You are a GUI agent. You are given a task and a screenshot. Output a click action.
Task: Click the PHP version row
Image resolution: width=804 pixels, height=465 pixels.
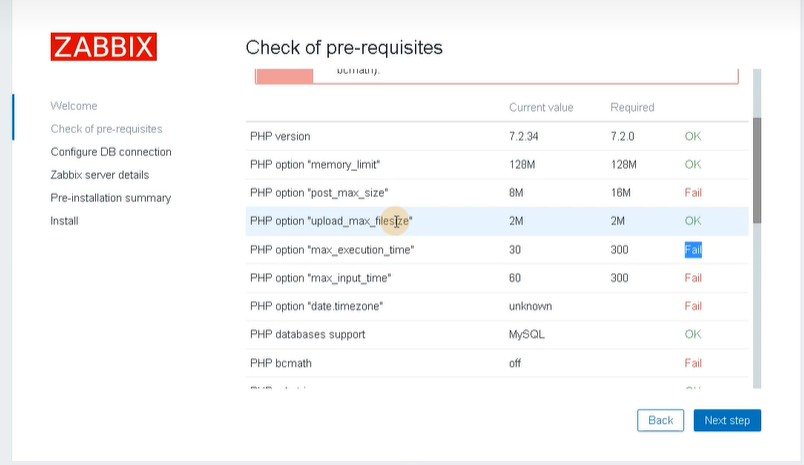click(497, 136)
